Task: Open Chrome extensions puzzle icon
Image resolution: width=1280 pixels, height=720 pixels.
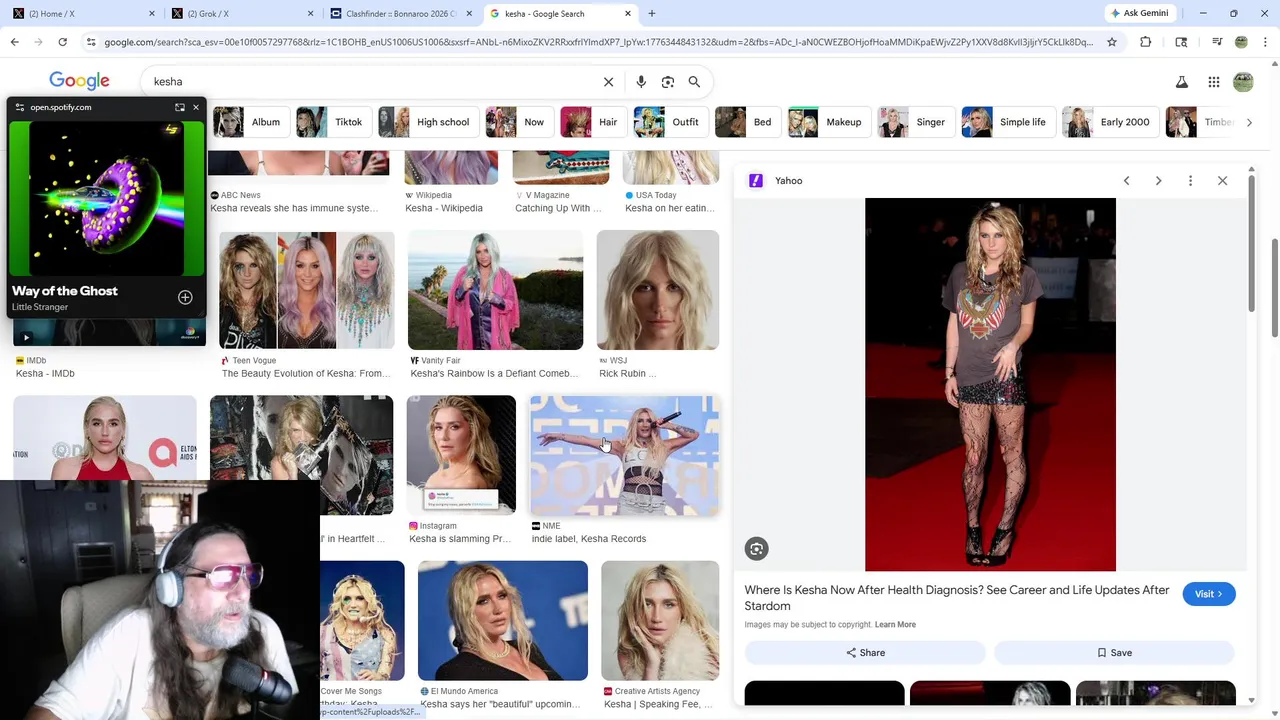Action: point(1145,42)
